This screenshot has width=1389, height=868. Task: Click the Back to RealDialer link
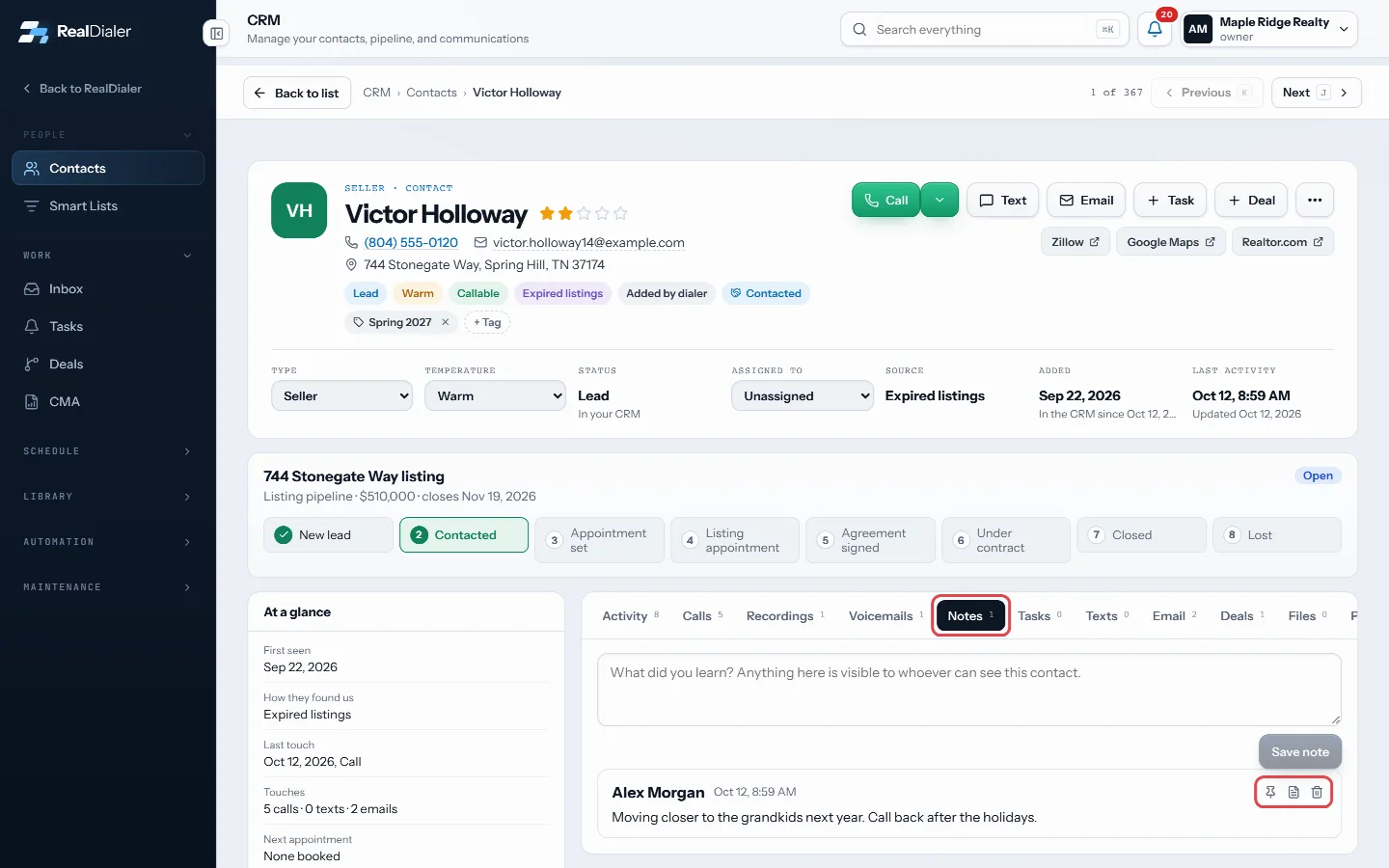point(82,89)
